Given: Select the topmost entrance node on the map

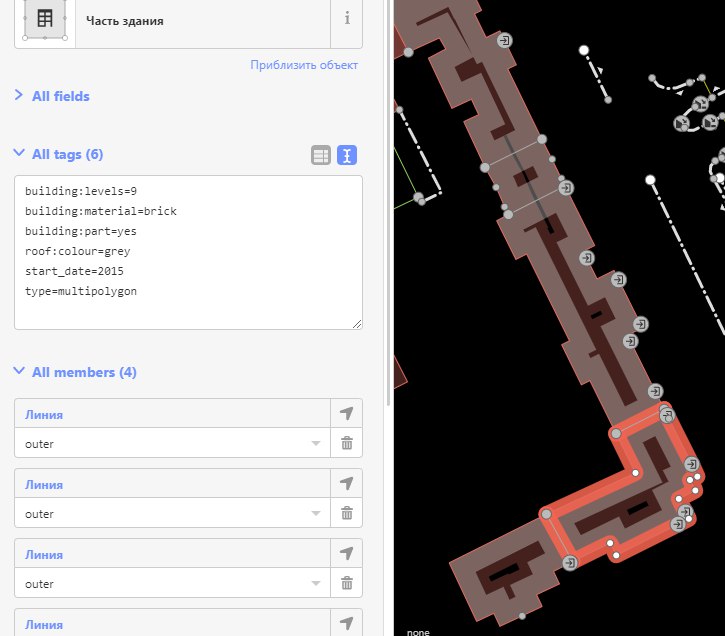Looking at the screenshot, I should (x=504, y=40).
